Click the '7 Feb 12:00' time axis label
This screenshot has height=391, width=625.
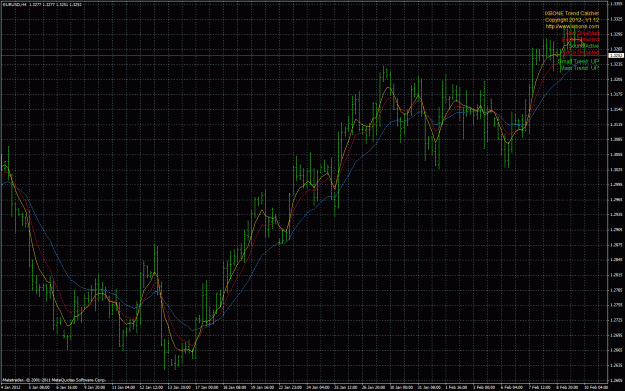540,387
